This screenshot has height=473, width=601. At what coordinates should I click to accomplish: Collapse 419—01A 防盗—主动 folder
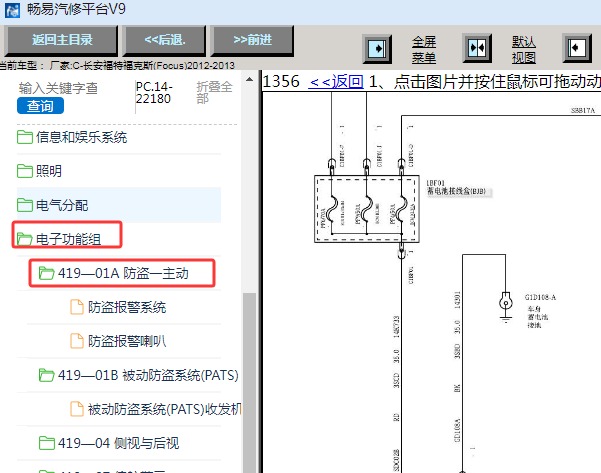tap(122, 273)
